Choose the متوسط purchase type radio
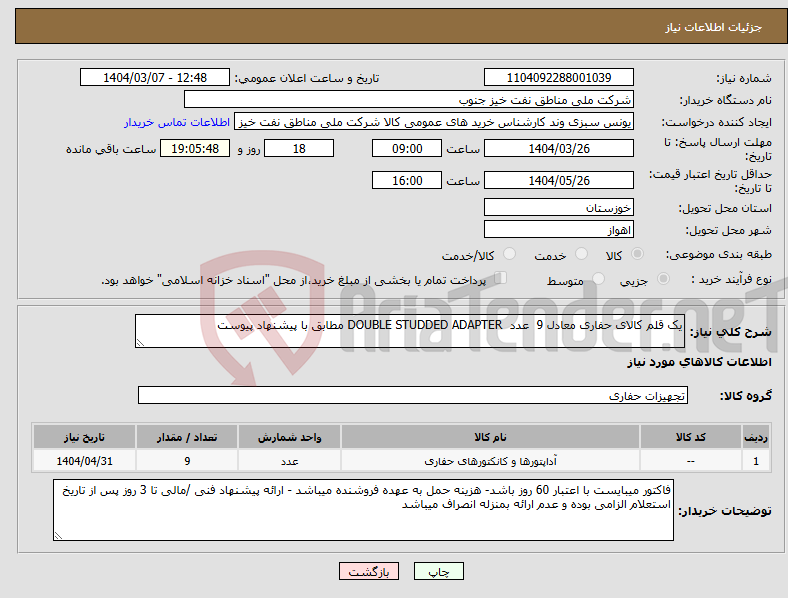 (x=598, y=278)
